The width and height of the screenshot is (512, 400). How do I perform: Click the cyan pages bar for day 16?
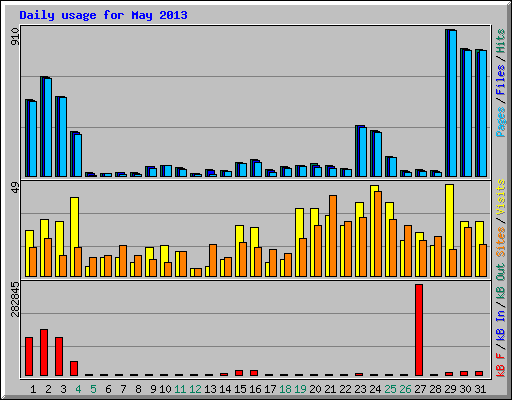258,170
